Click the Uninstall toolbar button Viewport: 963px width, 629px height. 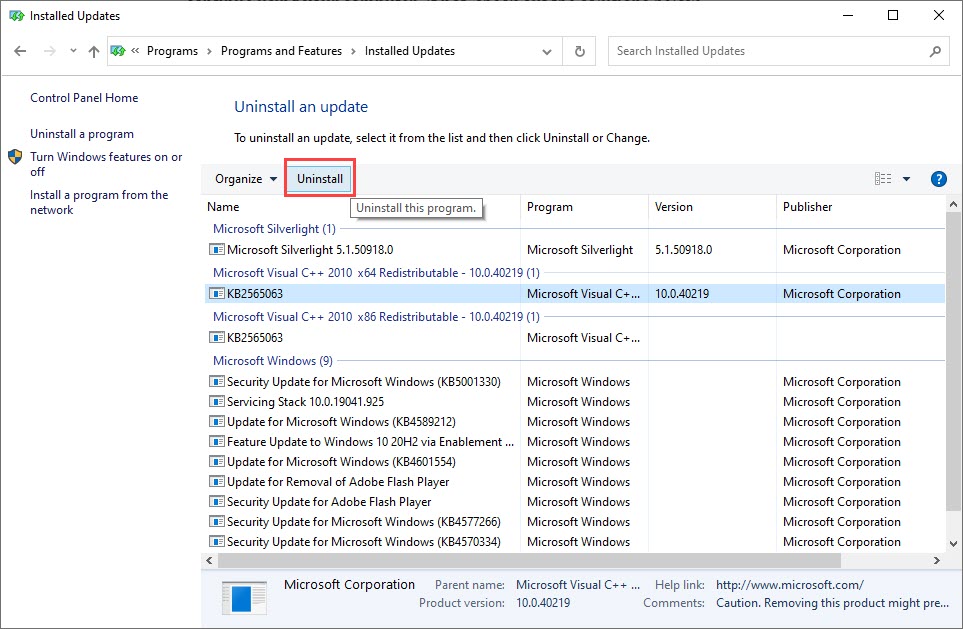[320, 179]
